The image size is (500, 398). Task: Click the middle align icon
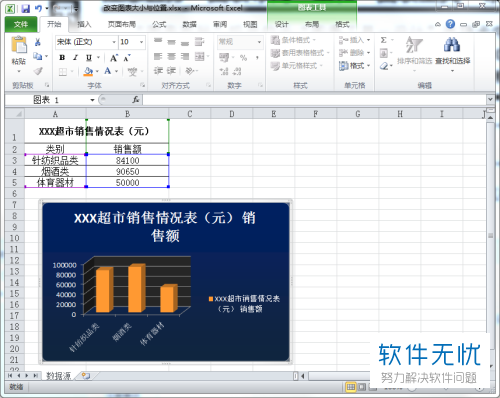pos(171,42)
